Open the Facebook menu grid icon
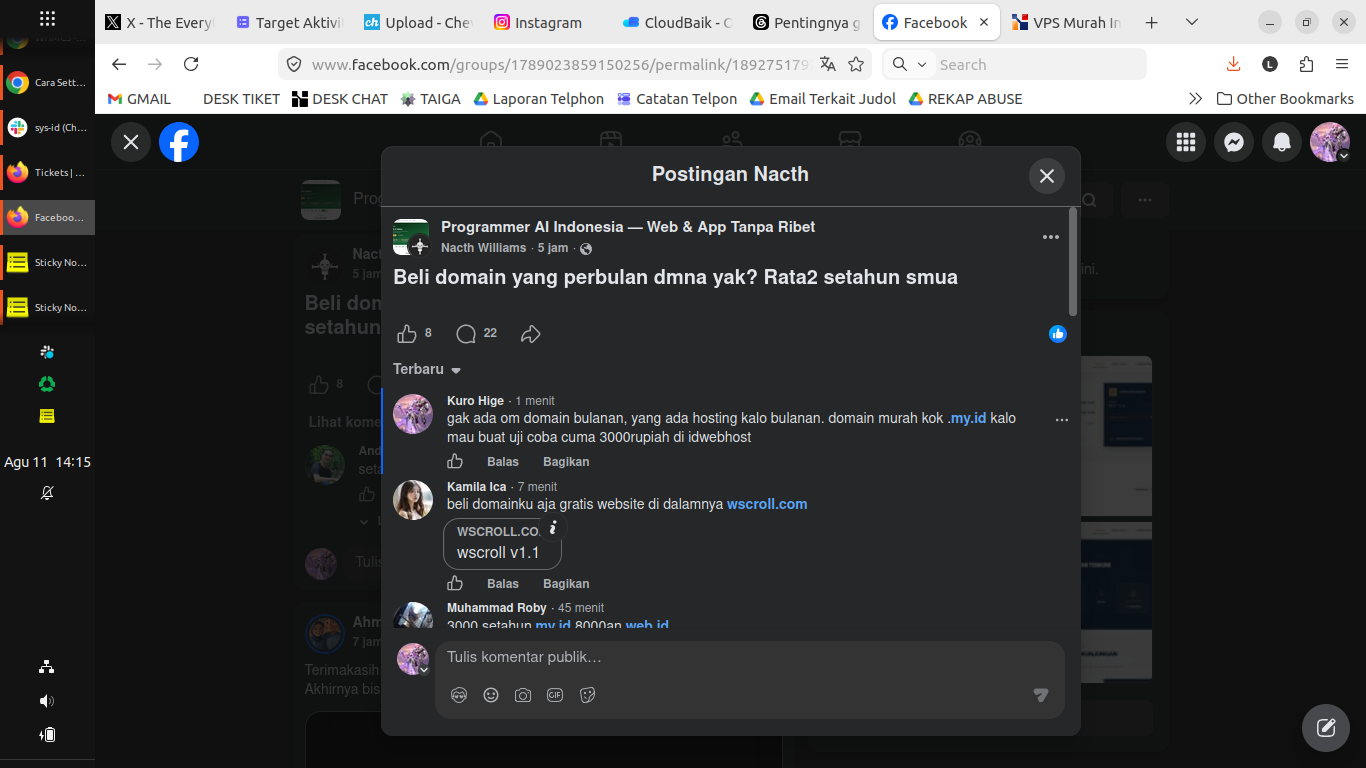Viewport: 1366px width, 768px height. pos(1186,142)
